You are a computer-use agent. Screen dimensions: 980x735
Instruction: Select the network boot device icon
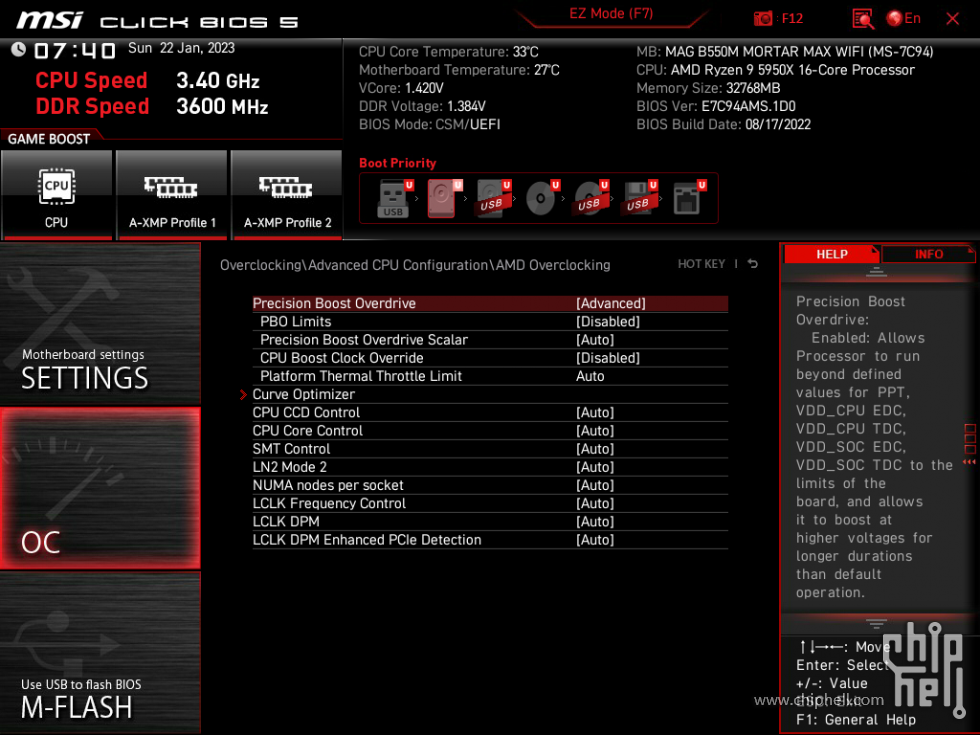(x=688, y=199)
